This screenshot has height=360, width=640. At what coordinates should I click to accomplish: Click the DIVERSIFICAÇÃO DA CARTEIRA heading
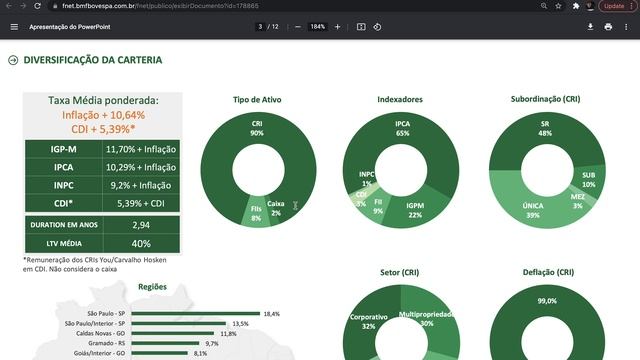tap(93, 60)
